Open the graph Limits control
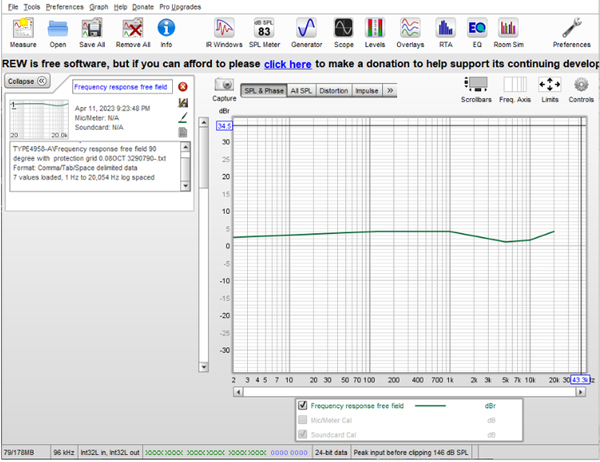 [549, 86]
